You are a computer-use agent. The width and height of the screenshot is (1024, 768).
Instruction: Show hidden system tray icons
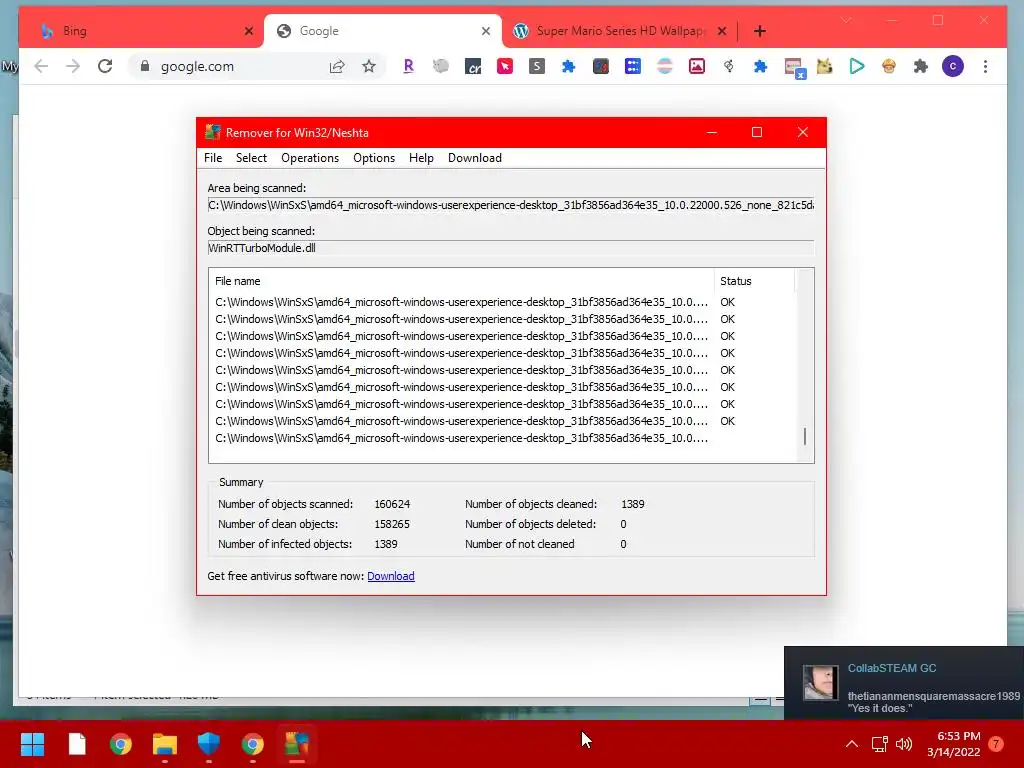pos(852,744)
